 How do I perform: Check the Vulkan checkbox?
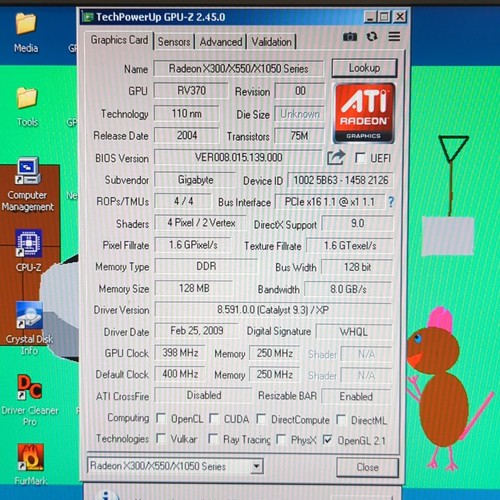coord(161,438)
